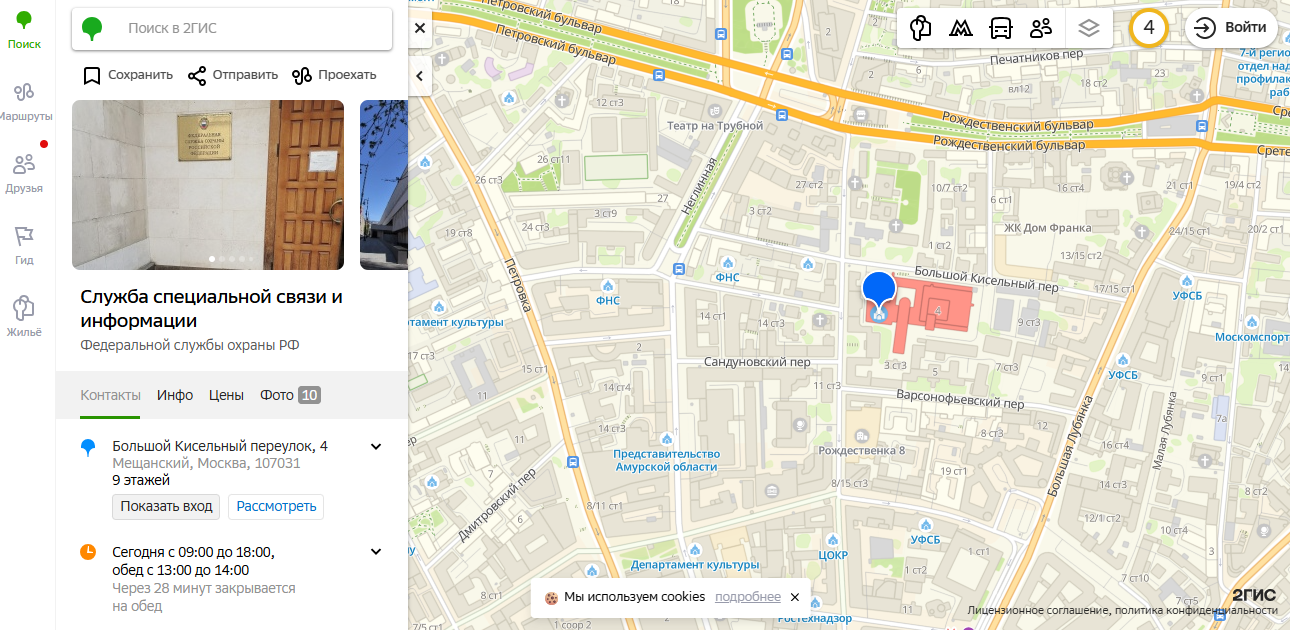Viewport: 1290px width, 630px height.
Task: Collapse the side panel with arrow
Action: point(420,75)
